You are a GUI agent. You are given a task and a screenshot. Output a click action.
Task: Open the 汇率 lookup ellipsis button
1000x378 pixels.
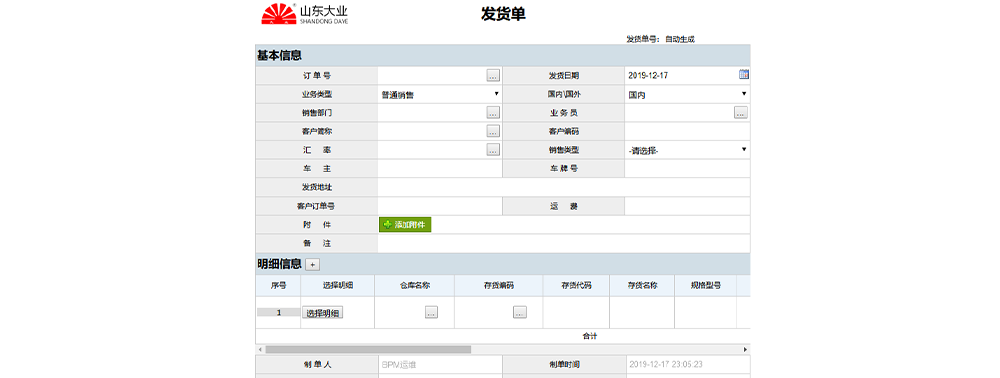[493, 150]
